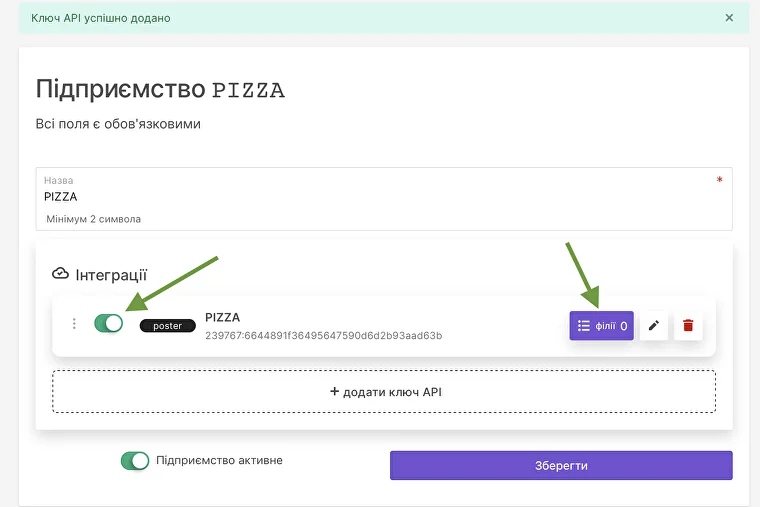The height and width of the screenshot is (507, 760).
Task: Click the Підприємство активне label text
Action: (x=219, y=461)
